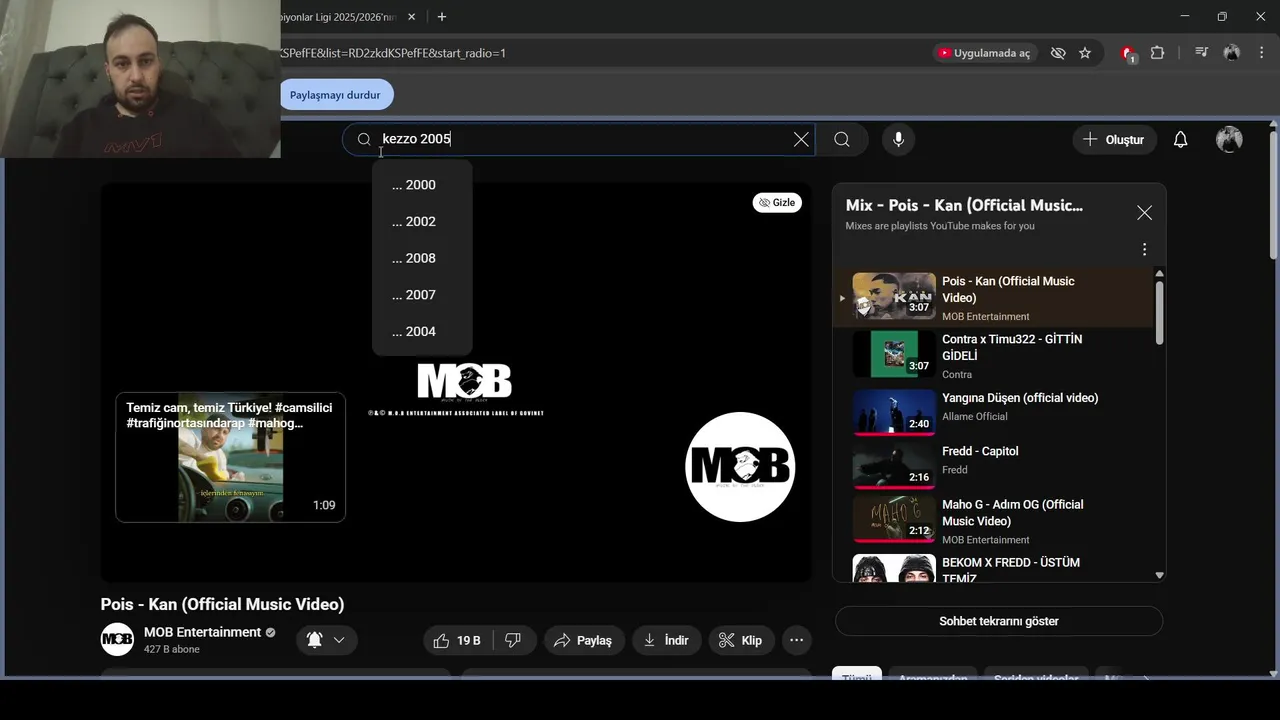Bookmark this page with the star icon
1280x720 pixels.
1085,53
